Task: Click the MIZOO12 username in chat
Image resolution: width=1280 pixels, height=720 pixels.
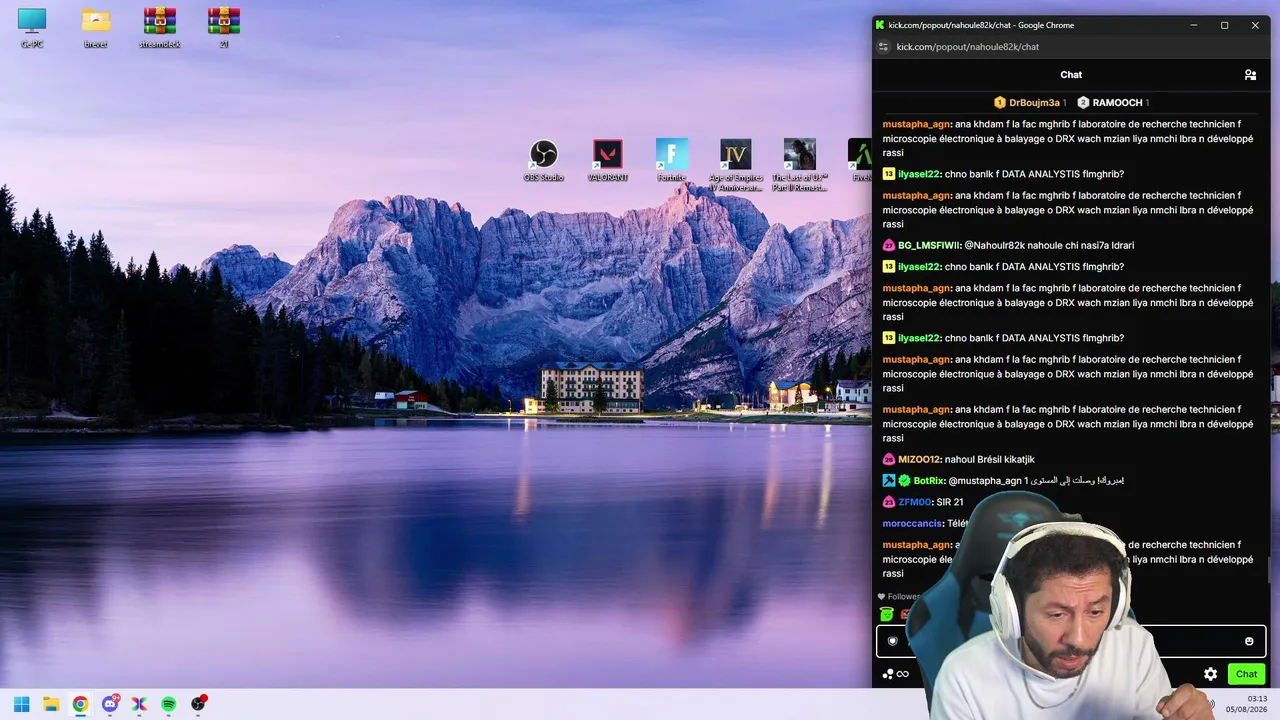Action: pos(919,460)
